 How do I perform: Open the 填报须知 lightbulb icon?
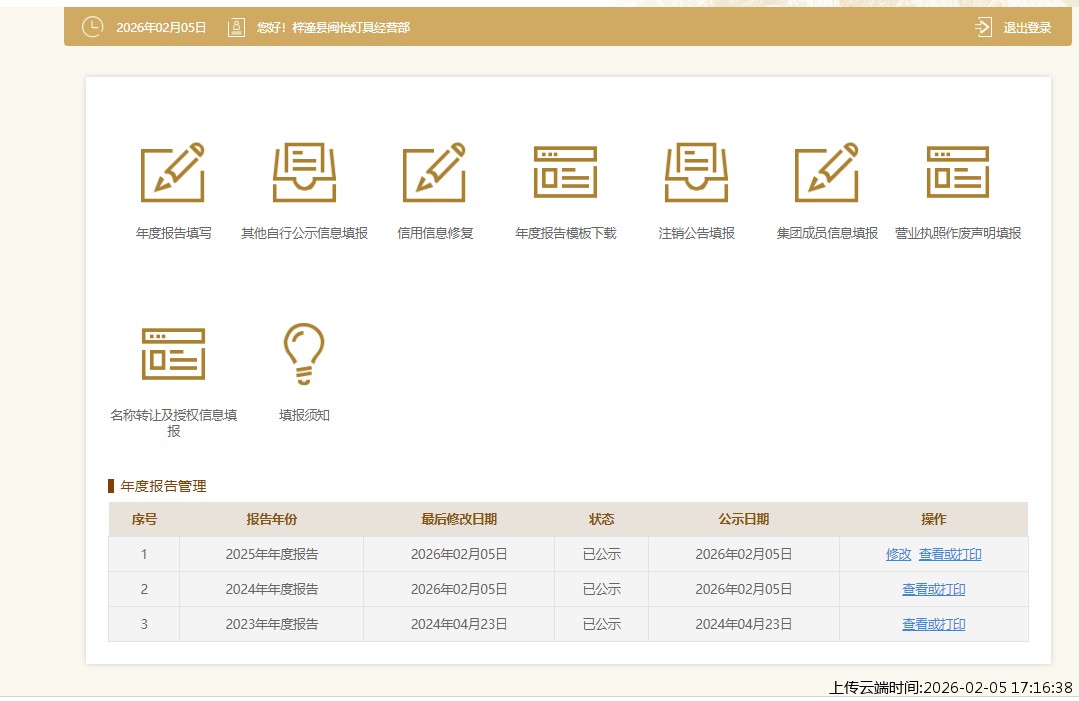tap(304, 354)
